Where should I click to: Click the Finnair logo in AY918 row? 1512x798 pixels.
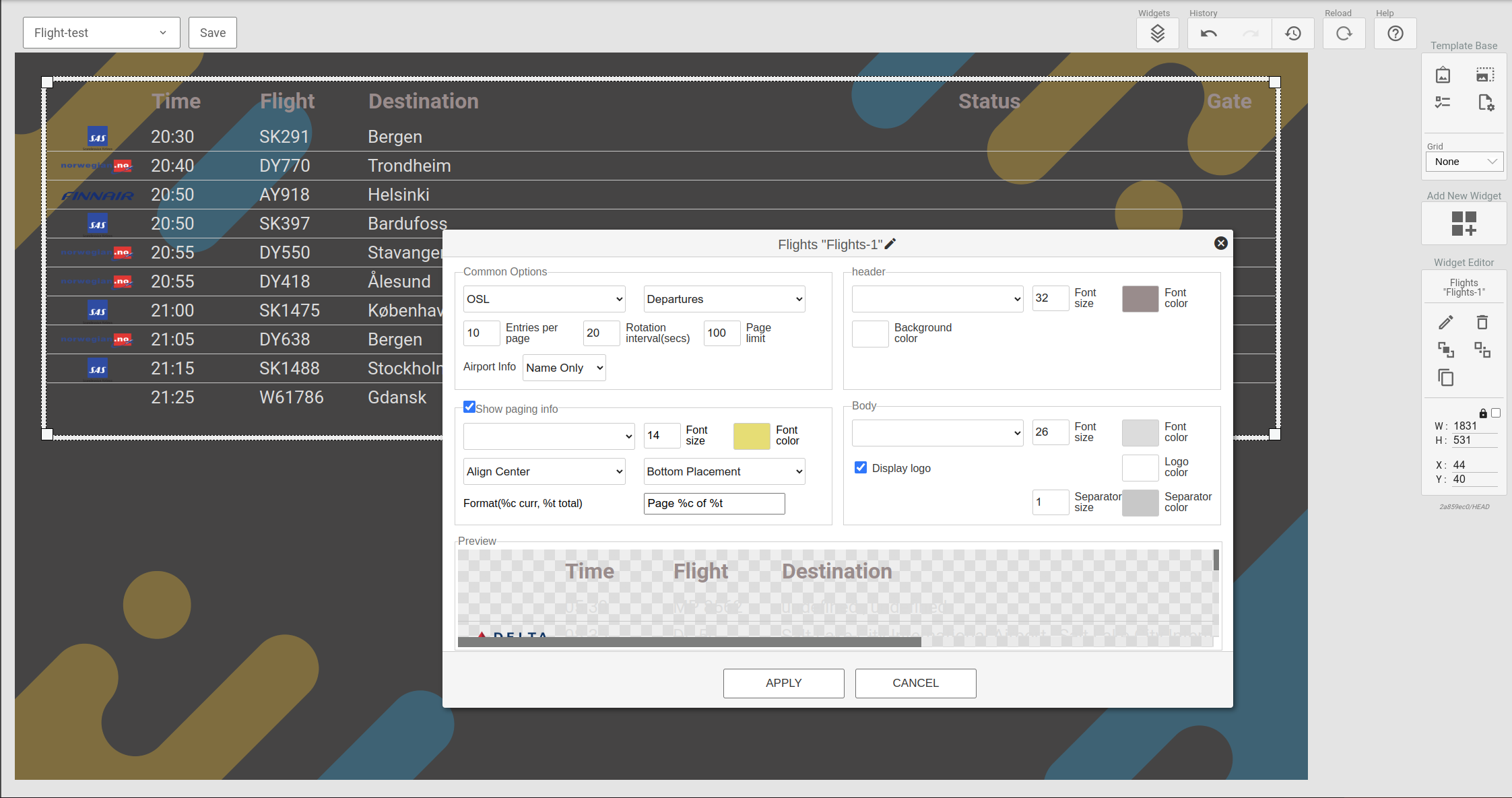[97, 195]
